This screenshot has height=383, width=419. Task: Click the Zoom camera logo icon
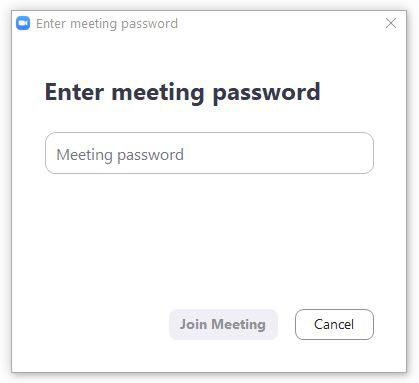pos(23,23)
